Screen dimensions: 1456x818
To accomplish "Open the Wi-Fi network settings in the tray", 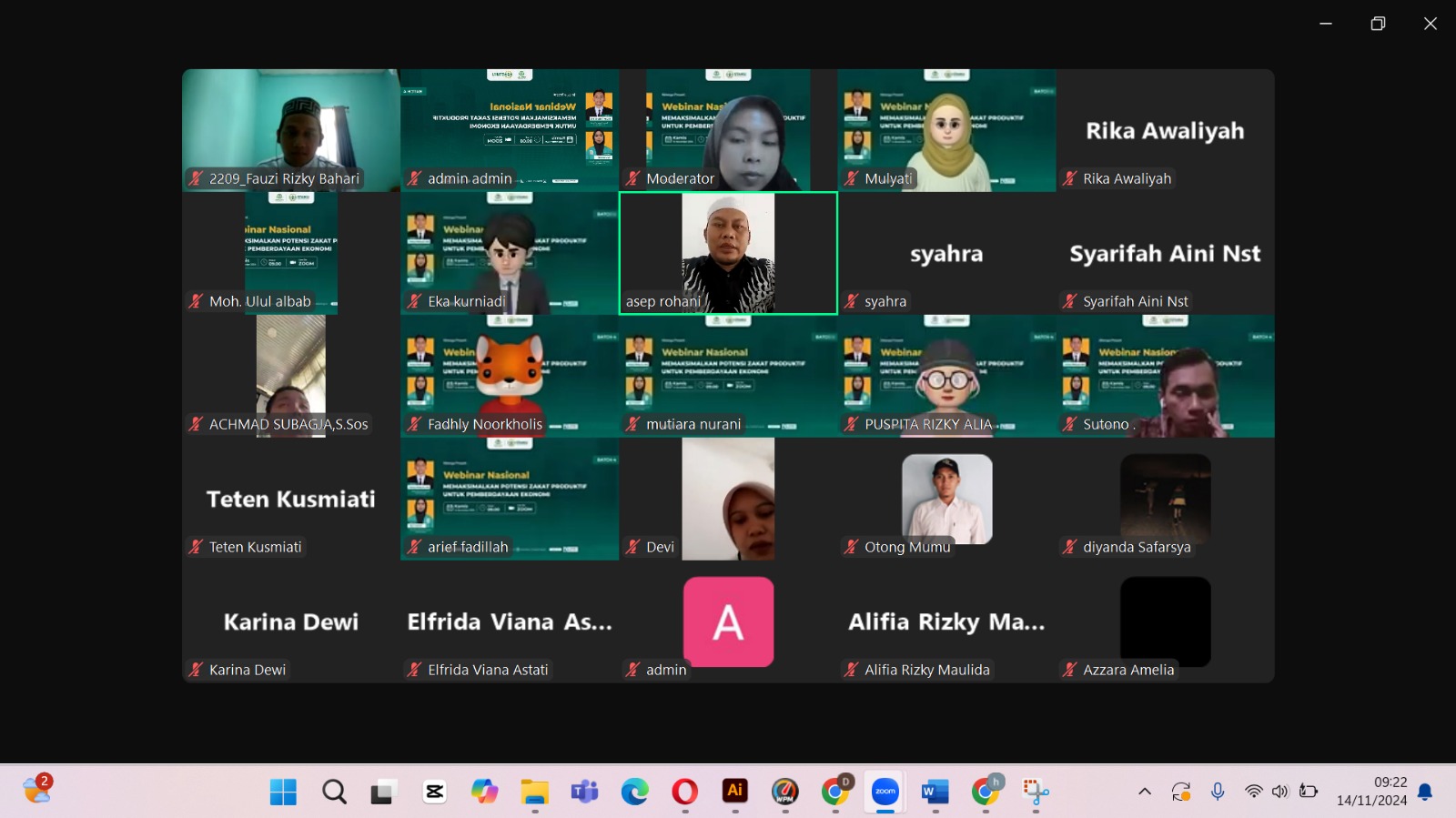I will pos(1253,792).
